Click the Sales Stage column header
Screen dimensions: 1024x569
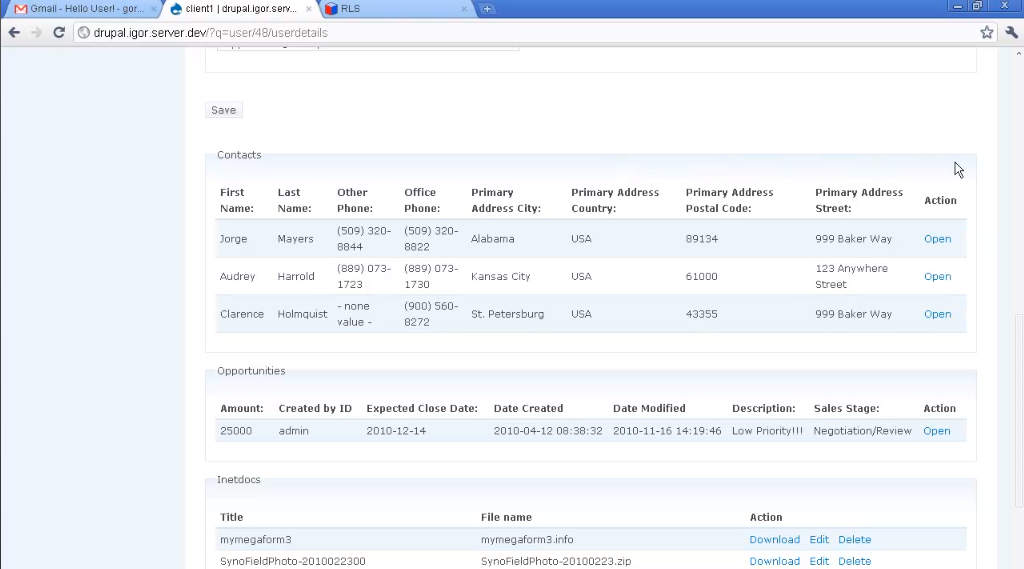tap(846, 408)
